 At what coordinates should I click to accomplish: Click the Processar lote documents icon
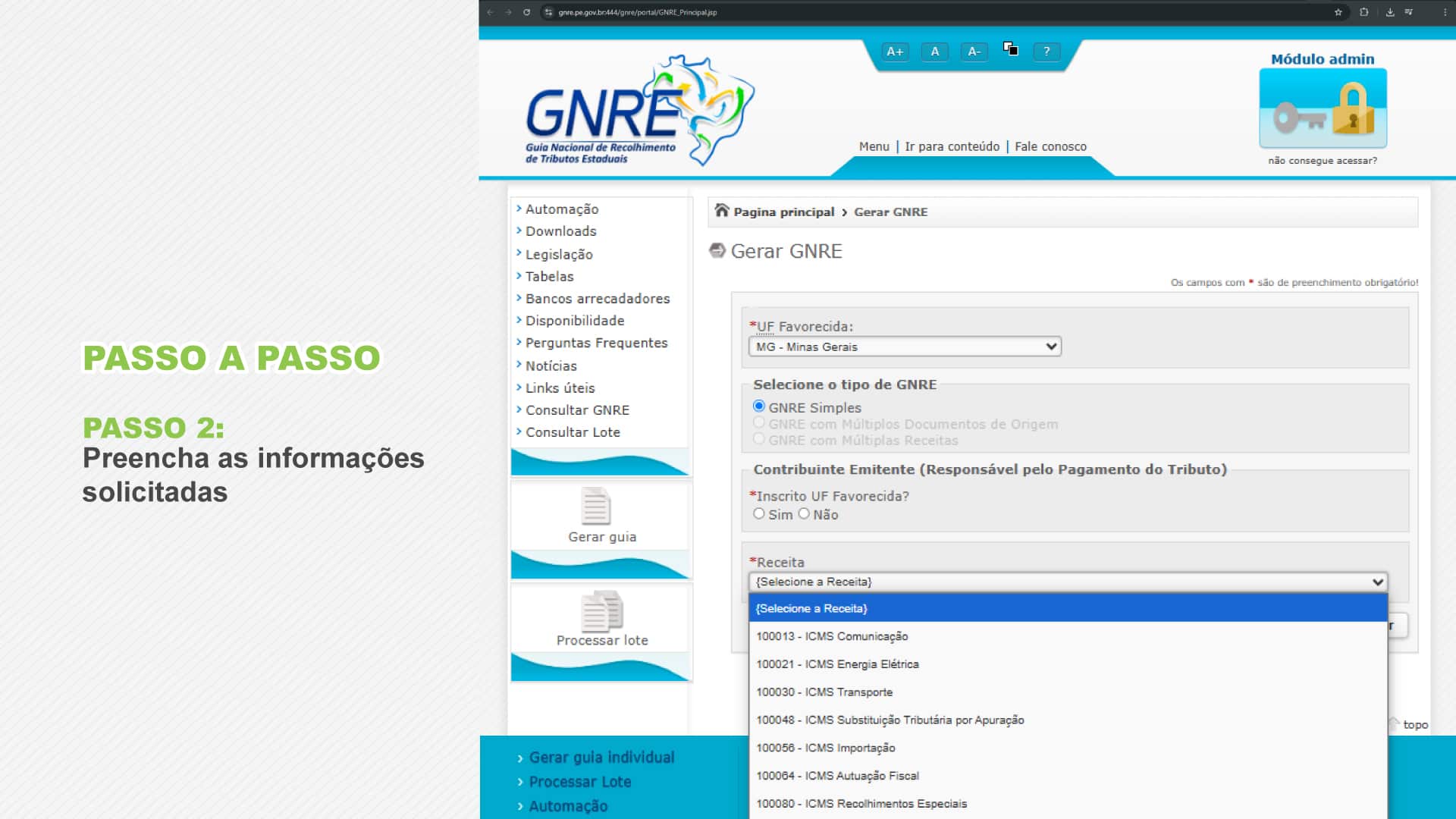602,610
